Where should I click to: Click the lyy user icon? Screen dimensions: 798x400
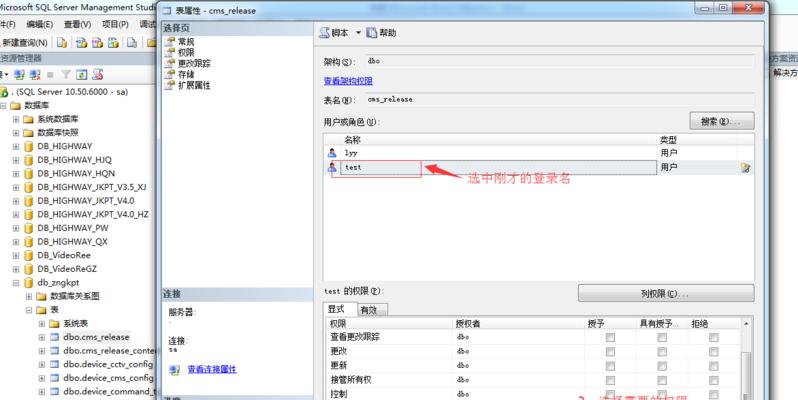pyautogui.click(x=332, y=153)
